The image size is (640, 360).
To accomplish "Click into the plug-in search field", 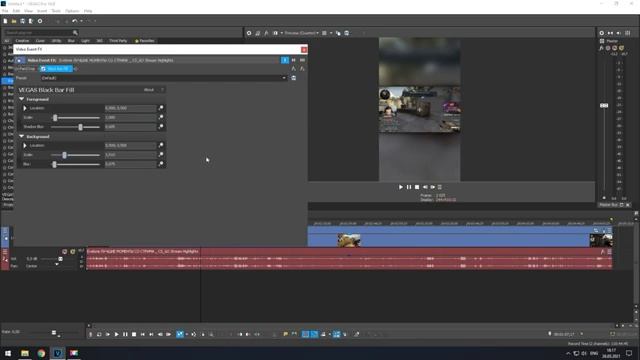I will (x=39, y=33).
